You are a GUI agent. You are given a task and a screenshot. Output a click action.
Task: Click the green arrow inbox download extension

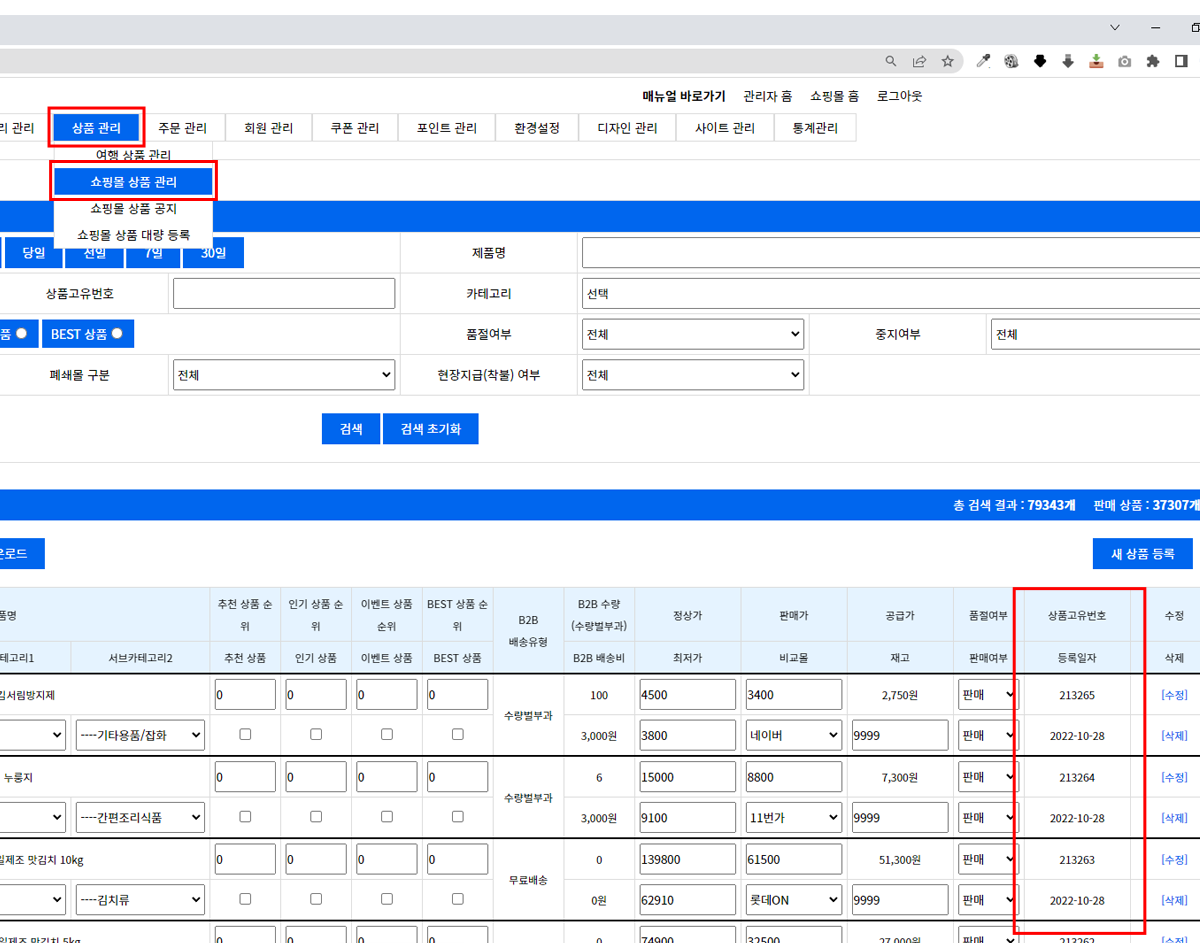[1096, 61]
